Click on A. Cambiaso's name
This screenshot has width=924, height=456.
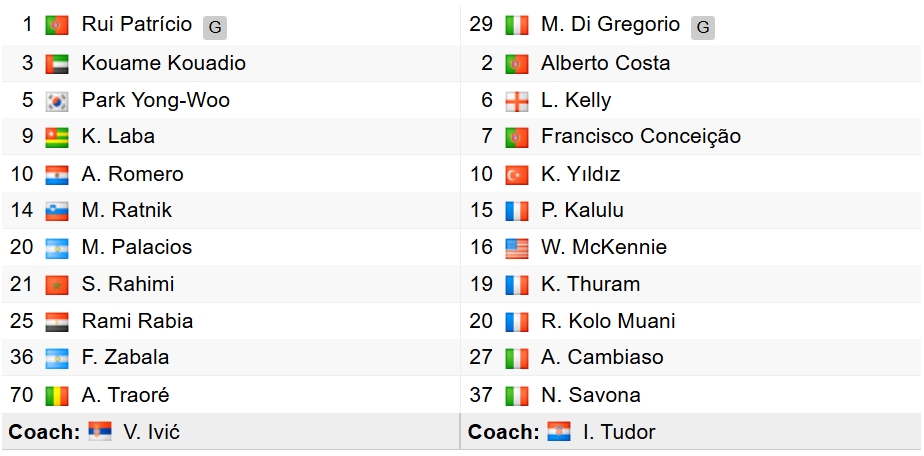[602, 357]
